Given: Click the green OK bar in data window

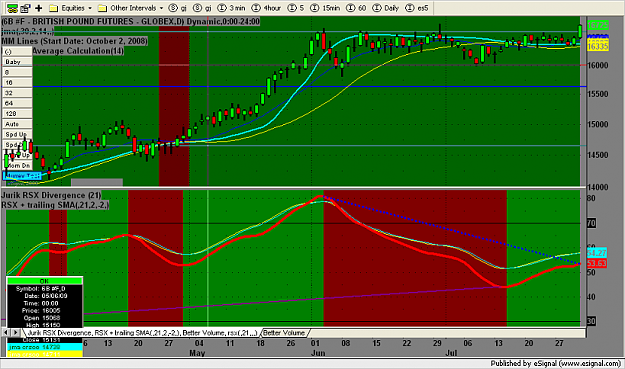Looking at the screenshot, I should point(44,281).
